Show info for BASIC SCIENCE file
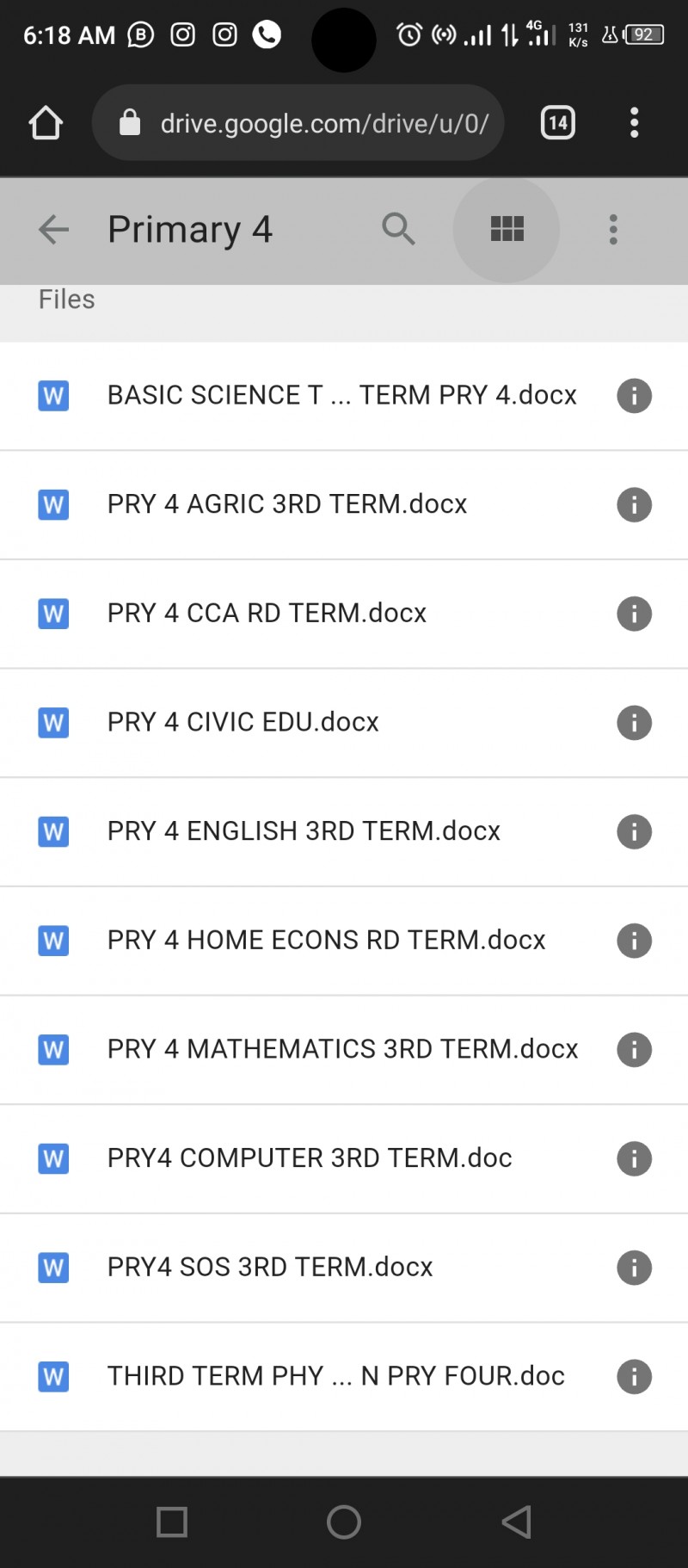688x1568 pixels. [x=634, y=396]
